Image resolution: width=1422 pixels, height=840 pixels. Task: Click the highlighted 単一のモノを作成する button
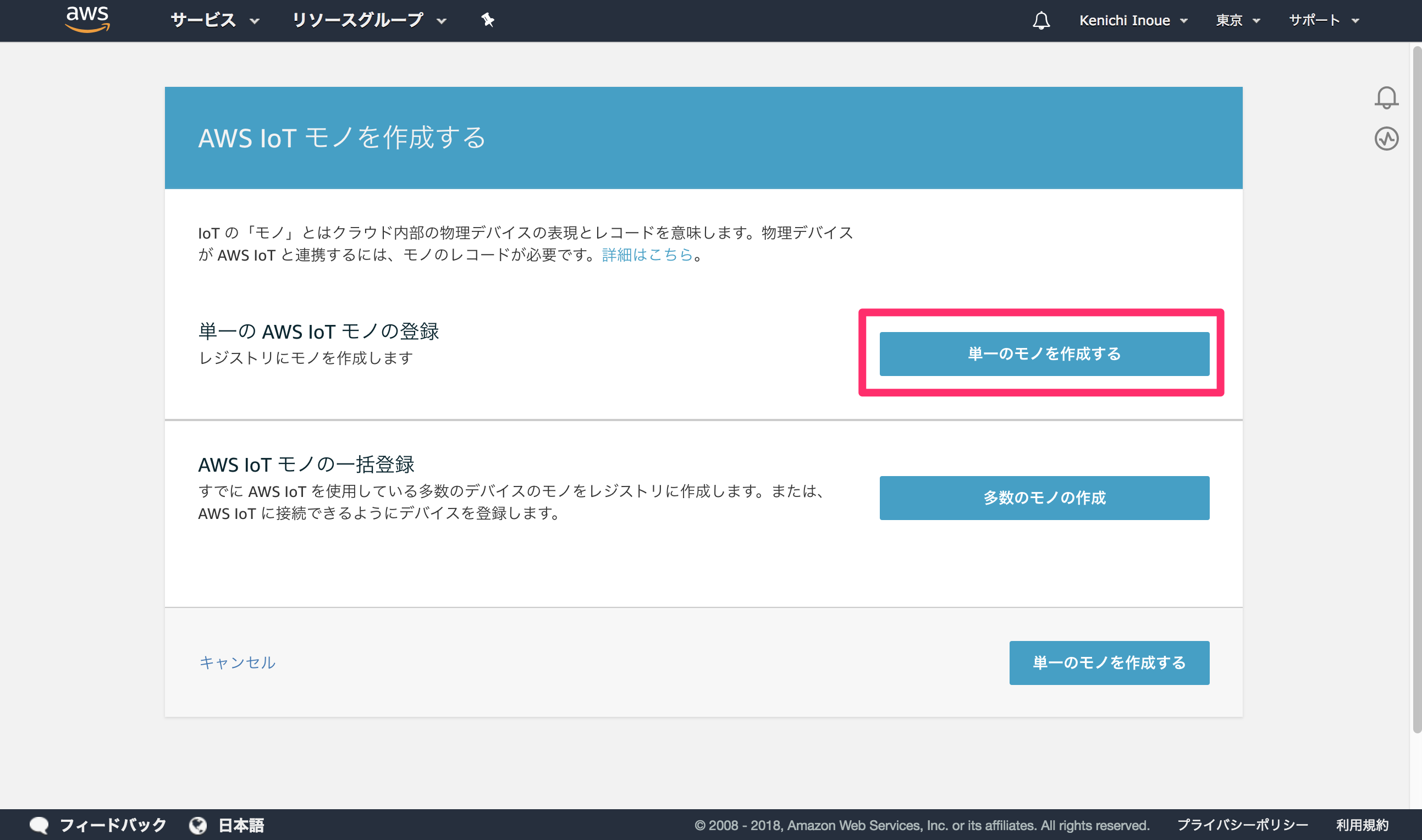[x=1044, y=354]
